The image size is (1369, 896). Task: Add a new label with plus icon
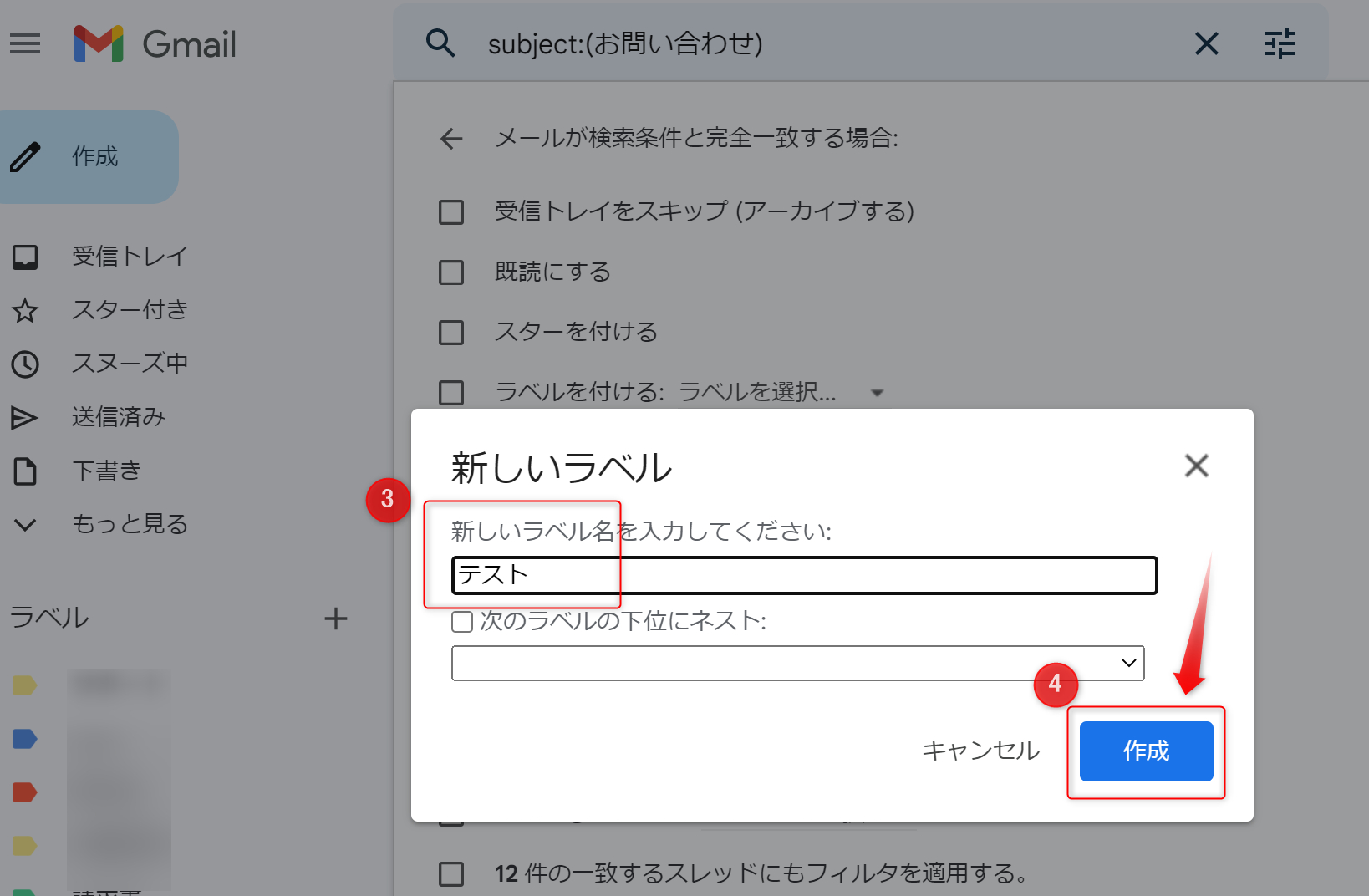[336, 619]
